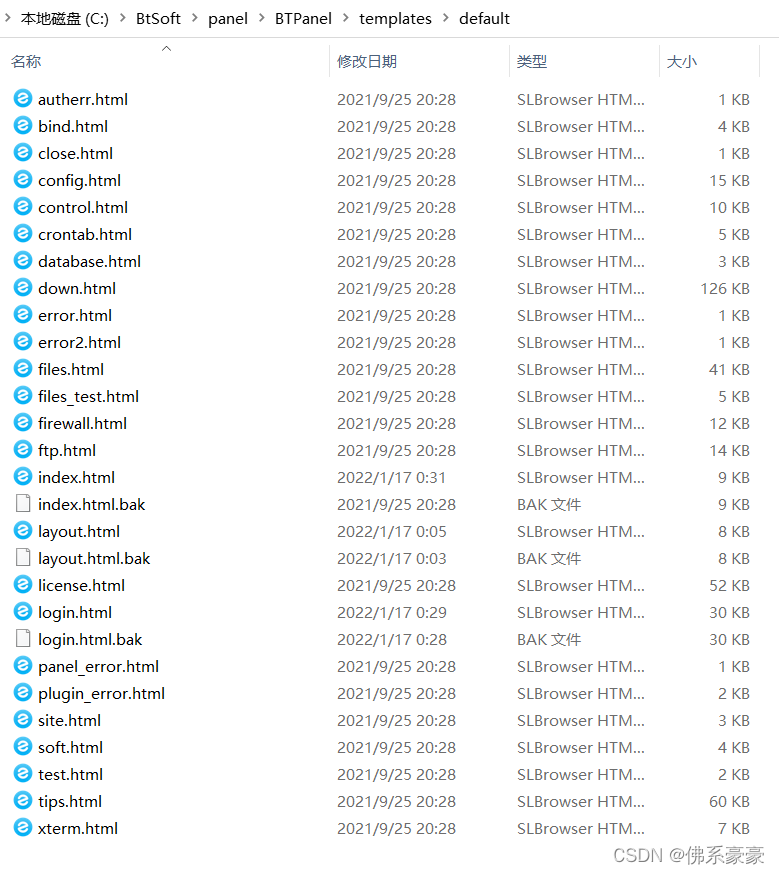Click the blank icon of layout.html.bak
The width and height of the screenshot is (779, 874).
23,558
